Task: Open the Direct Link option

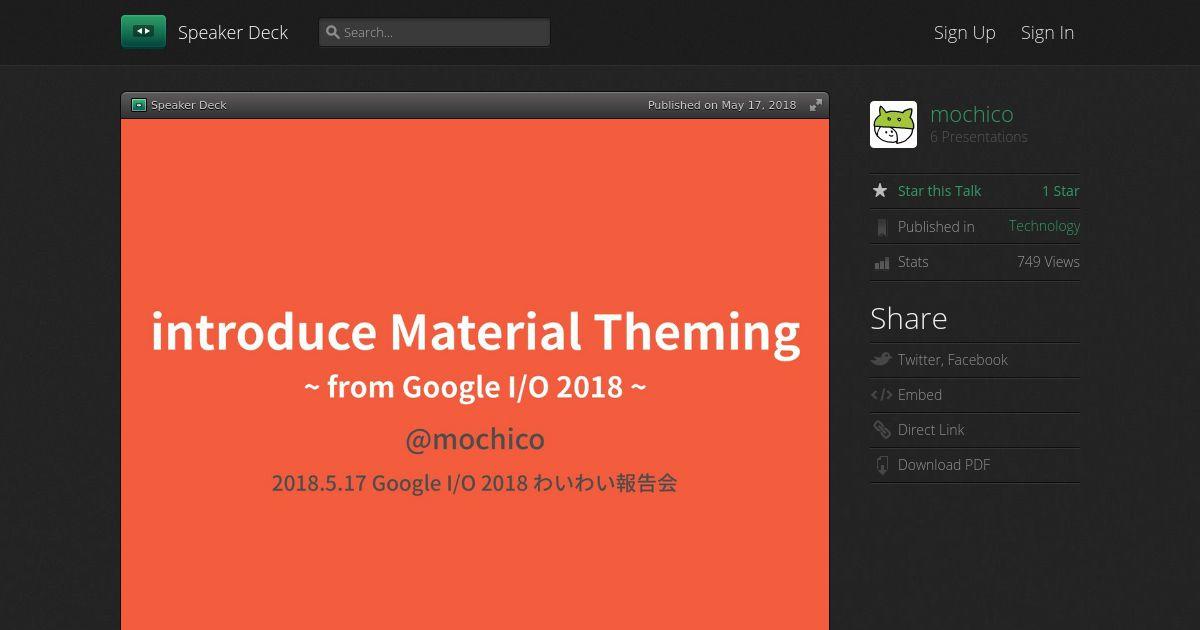Action: pyautogui.click(x=931, y=430)
